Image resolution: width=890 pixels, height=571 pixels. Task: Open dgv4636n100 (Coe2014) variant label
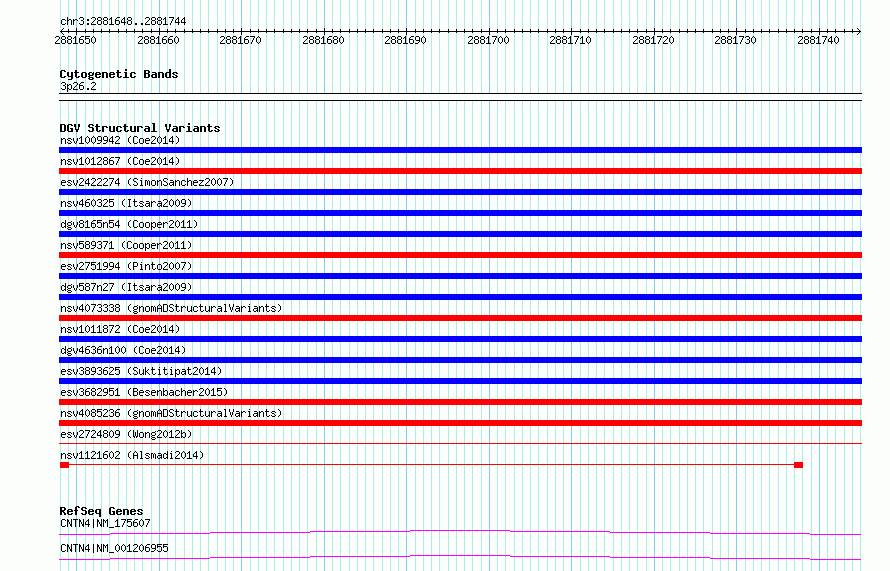pos(123,350)
